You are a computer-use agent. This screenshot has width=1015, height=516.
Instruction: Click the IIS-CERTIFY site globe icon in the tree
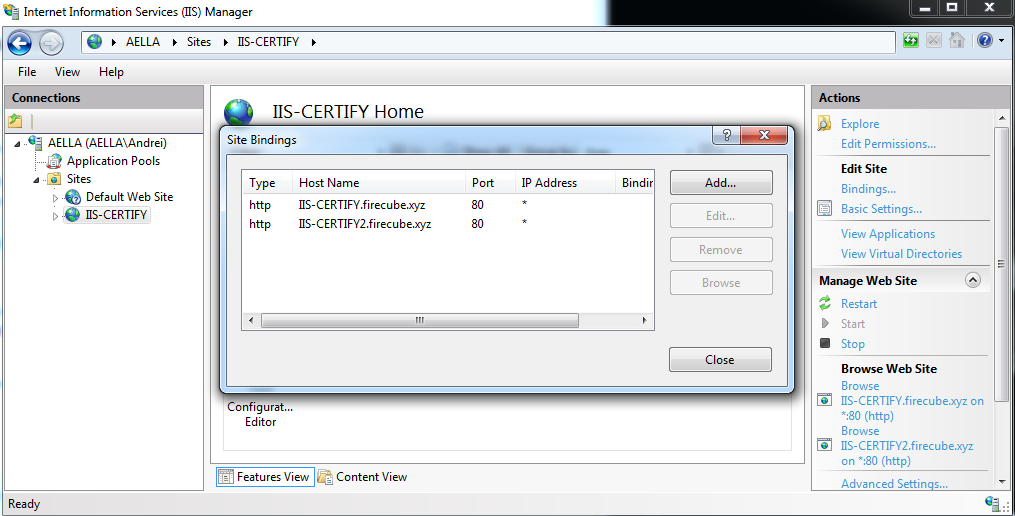tap(73, 215)
